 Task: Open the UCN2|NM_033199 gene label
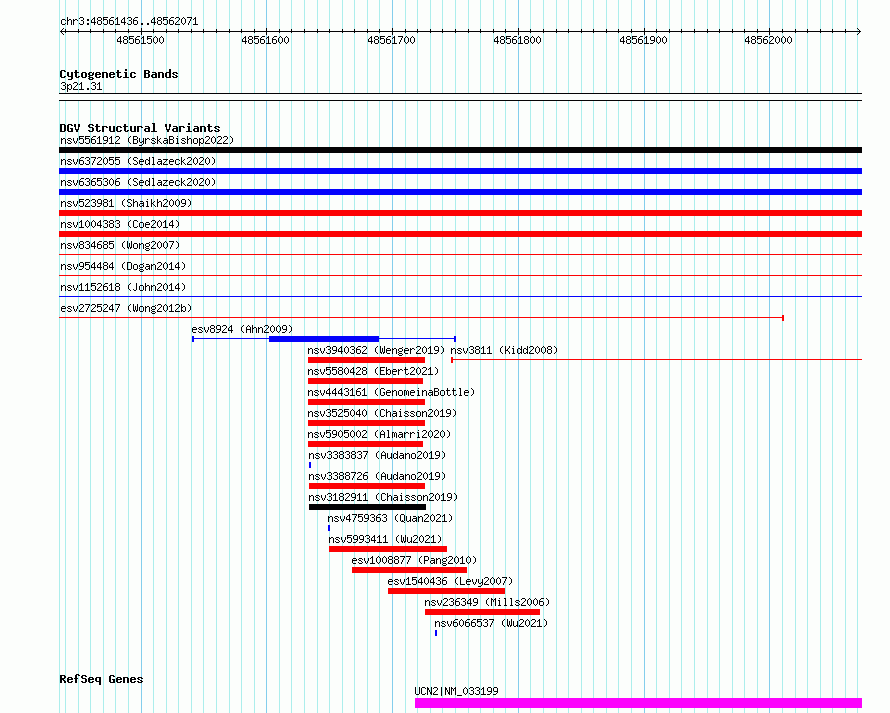(x=456, y=691)
